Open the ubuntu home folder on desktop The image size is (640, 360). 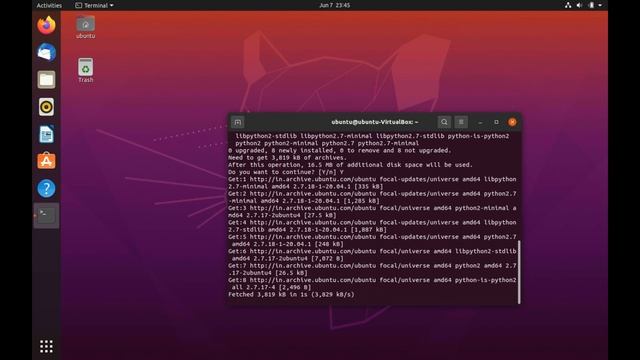click(85, 27)
